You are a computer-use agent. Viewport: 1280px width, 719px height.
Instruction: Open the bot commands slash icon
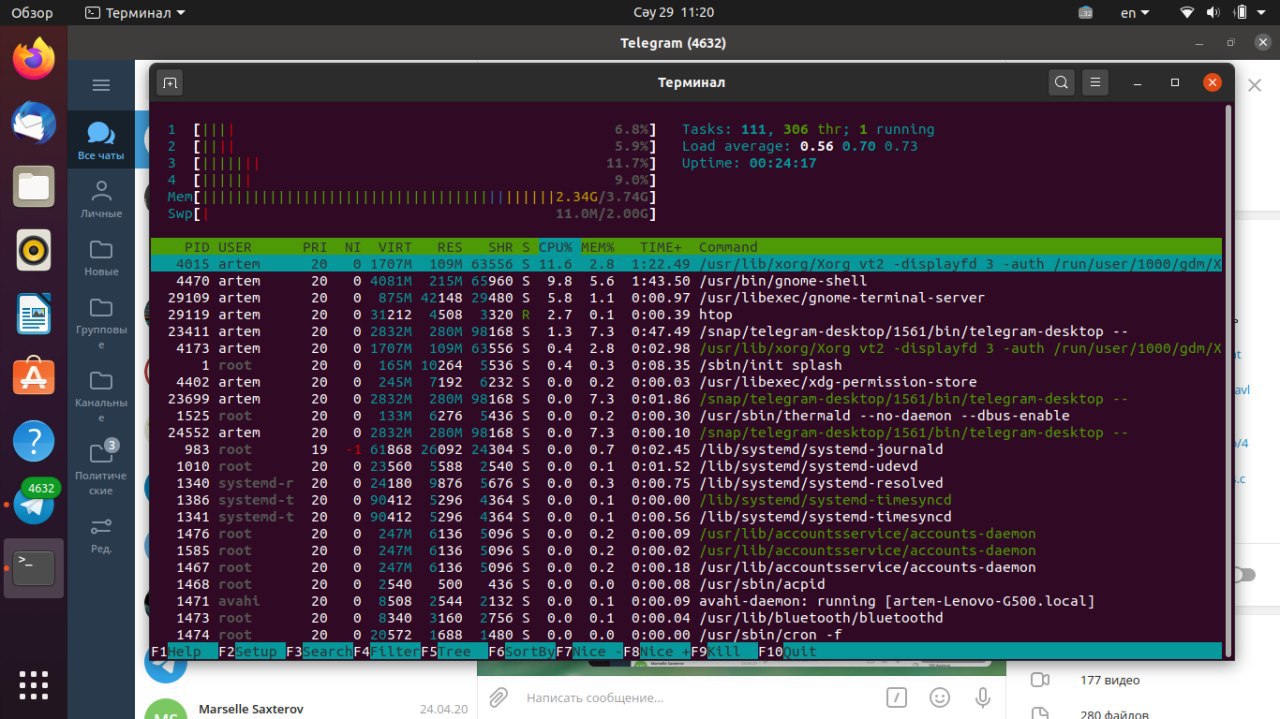[x=897, y=697]
